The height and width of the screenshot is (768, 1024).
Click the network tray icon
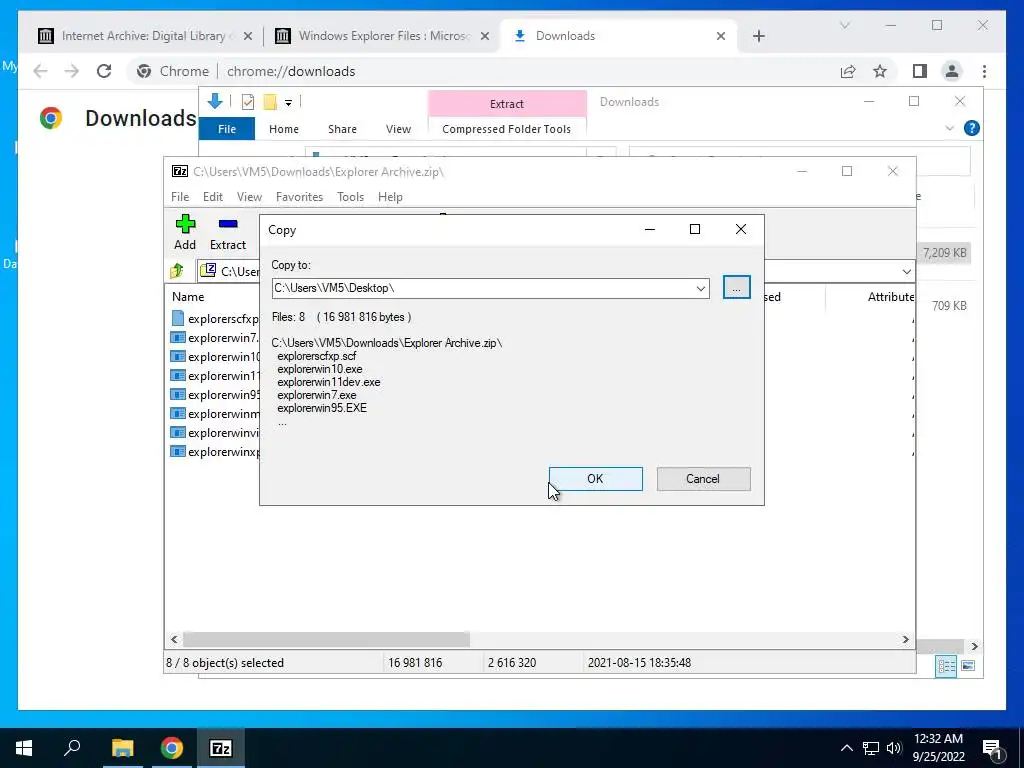pyautogui.click(x=871, y=748)
